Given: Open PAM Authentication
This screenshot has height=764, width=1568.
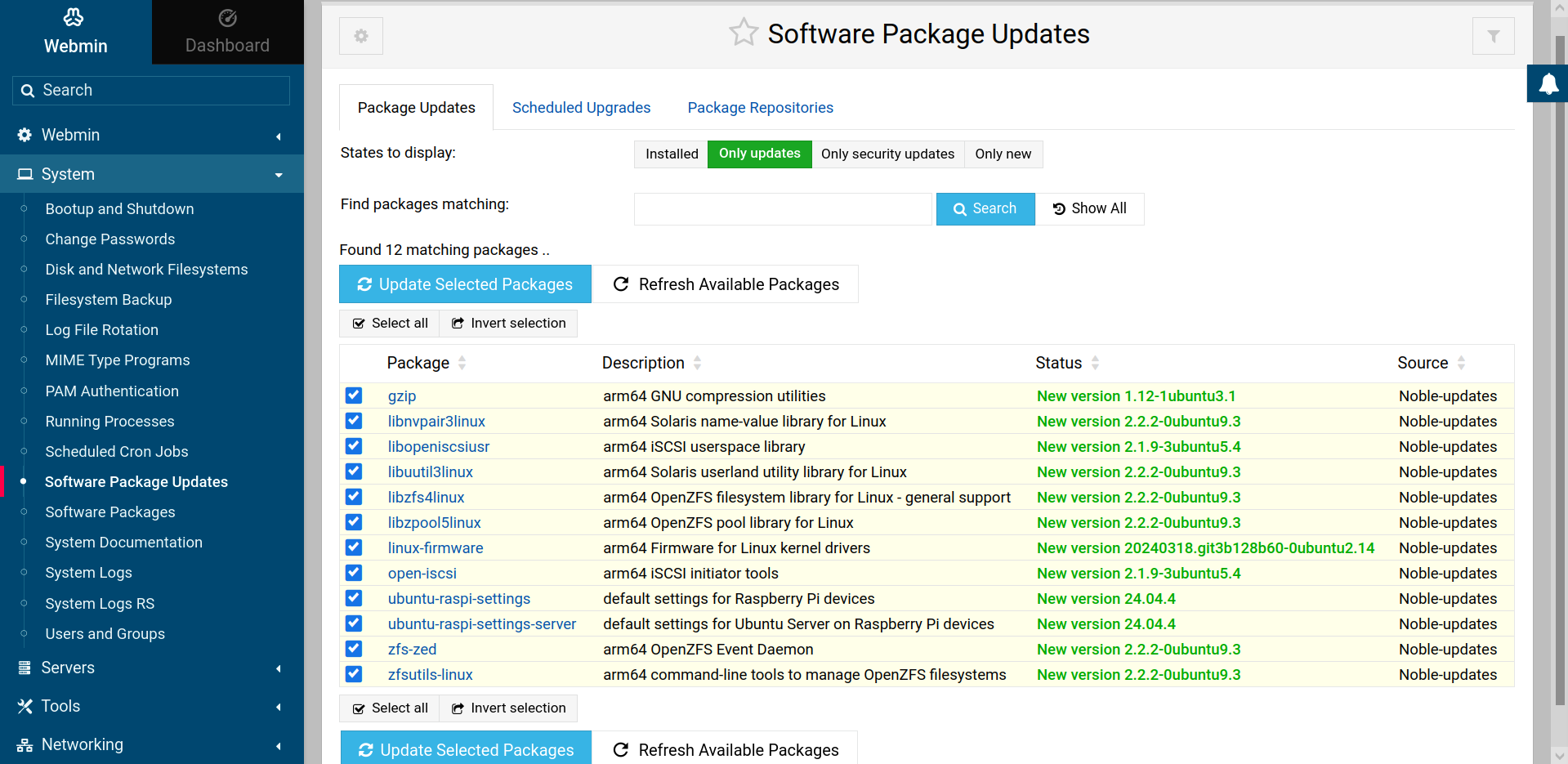Looking at the screenshot, I should [x=112, y=391].
